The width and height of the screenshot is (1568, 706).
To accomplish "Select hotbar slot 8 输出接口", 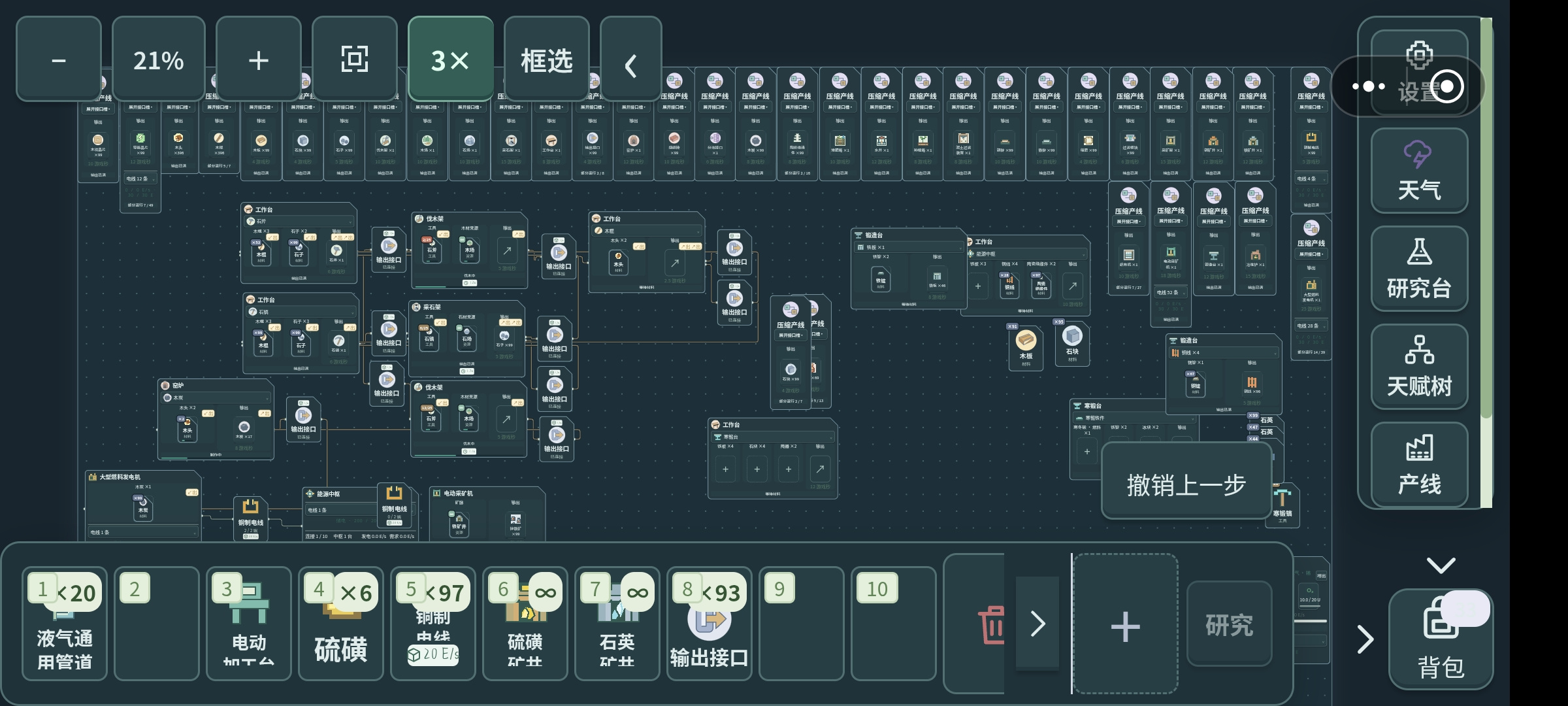I will [710, 624].
